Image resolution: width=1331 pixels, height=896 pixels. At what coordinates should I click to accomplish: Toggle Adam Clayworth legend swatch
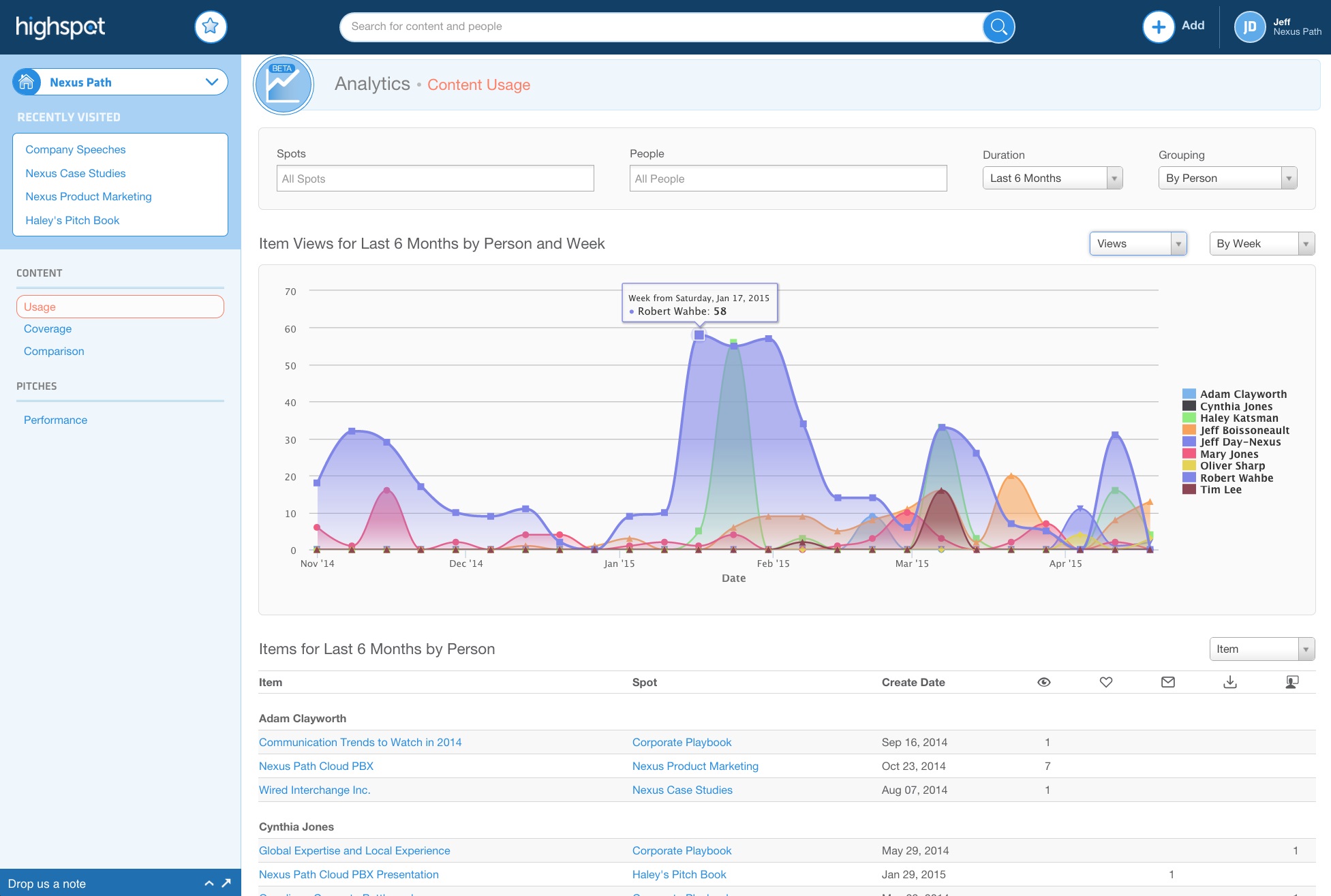(1189, 394)
